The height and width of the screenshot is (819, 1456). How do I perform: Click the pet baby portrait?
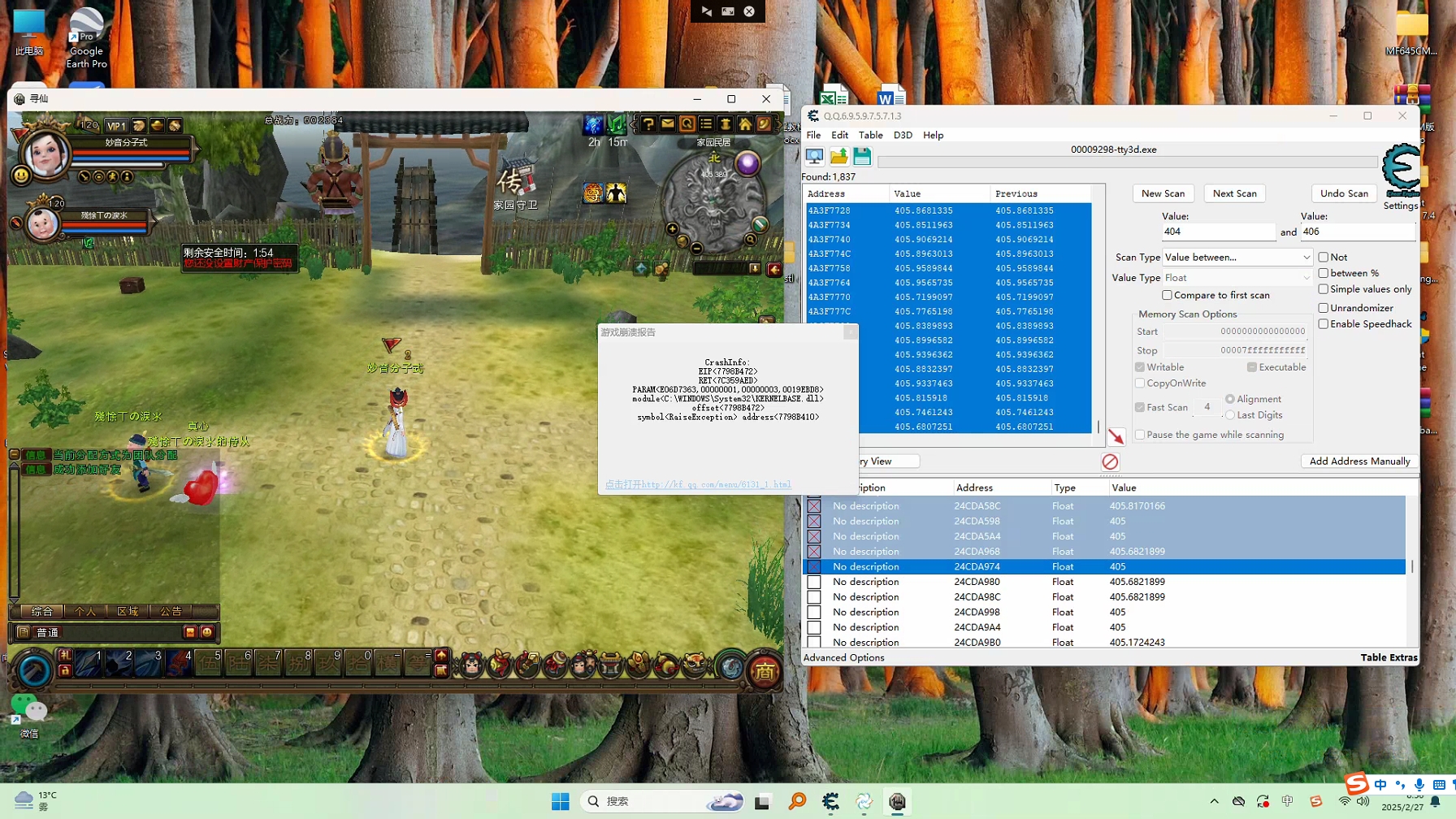point(42,223)
